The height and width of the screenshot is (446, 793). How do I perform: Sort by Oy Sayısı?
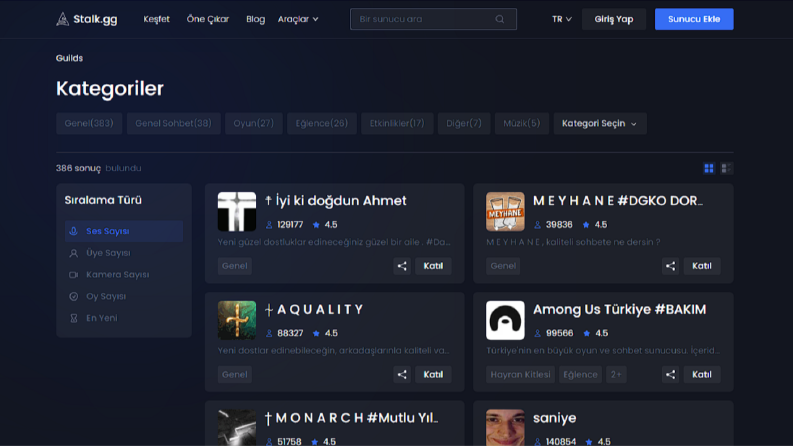point(124,296)
